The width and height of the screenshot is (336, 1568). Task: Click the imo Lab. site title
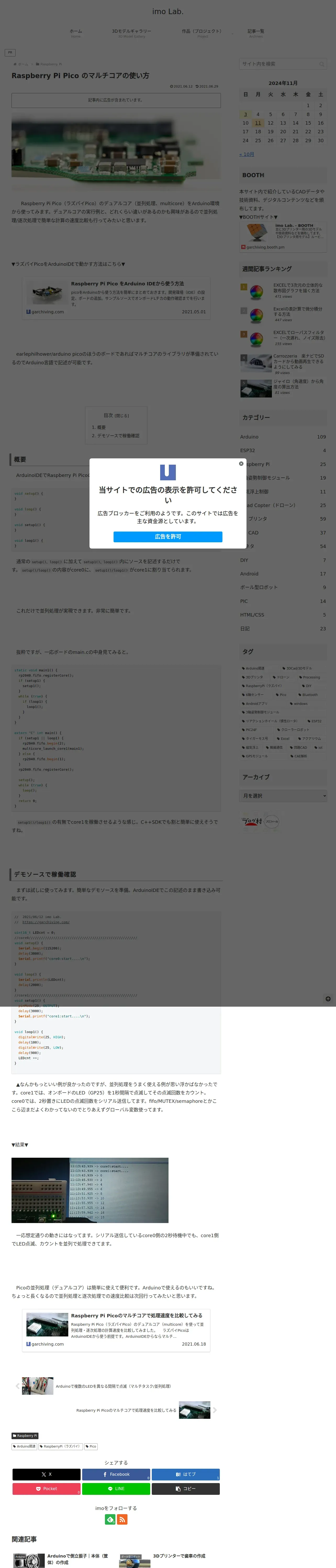168,11
